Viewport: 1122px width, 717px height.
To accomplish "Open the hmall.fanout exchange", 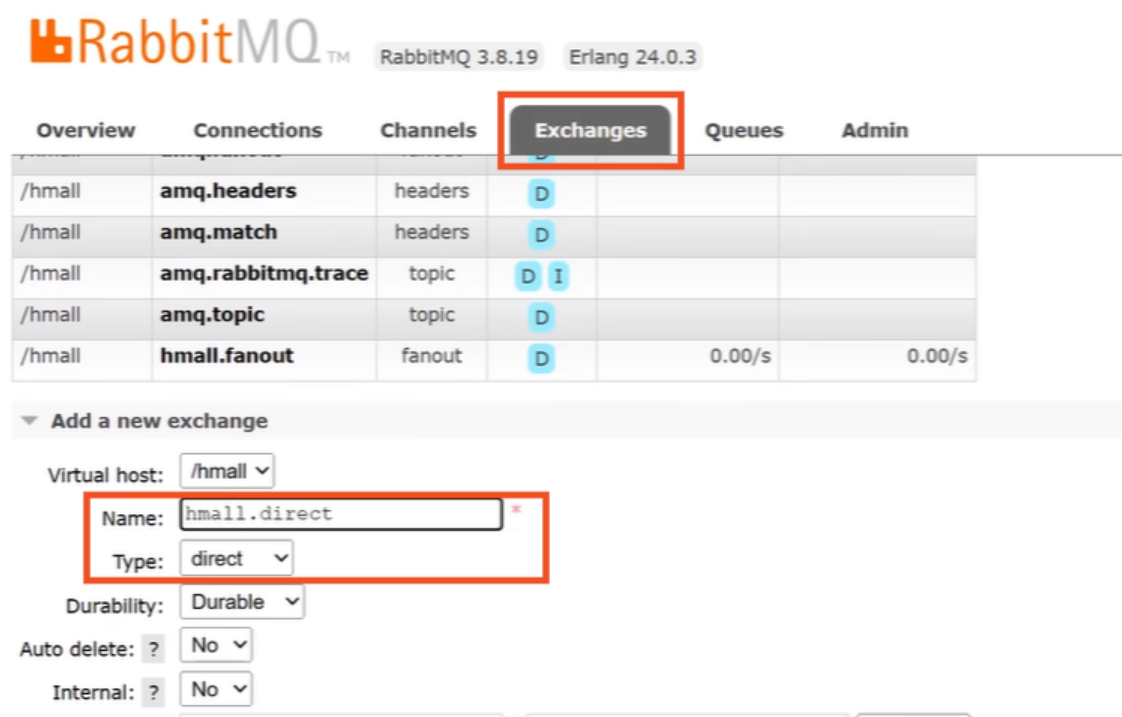I will tap(227, 356).
